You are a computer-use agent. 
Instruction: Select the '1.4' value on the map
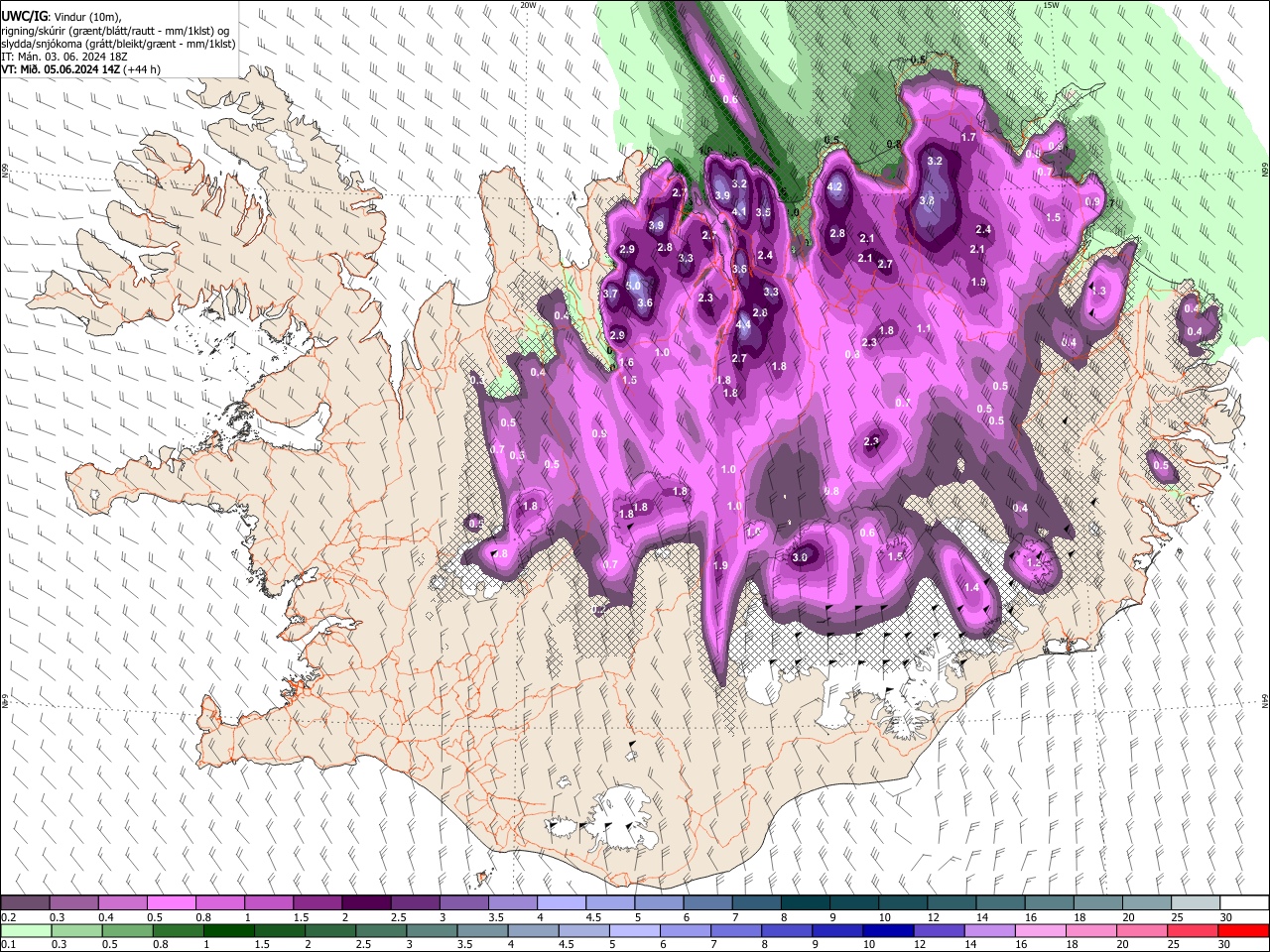coord(971,587)
